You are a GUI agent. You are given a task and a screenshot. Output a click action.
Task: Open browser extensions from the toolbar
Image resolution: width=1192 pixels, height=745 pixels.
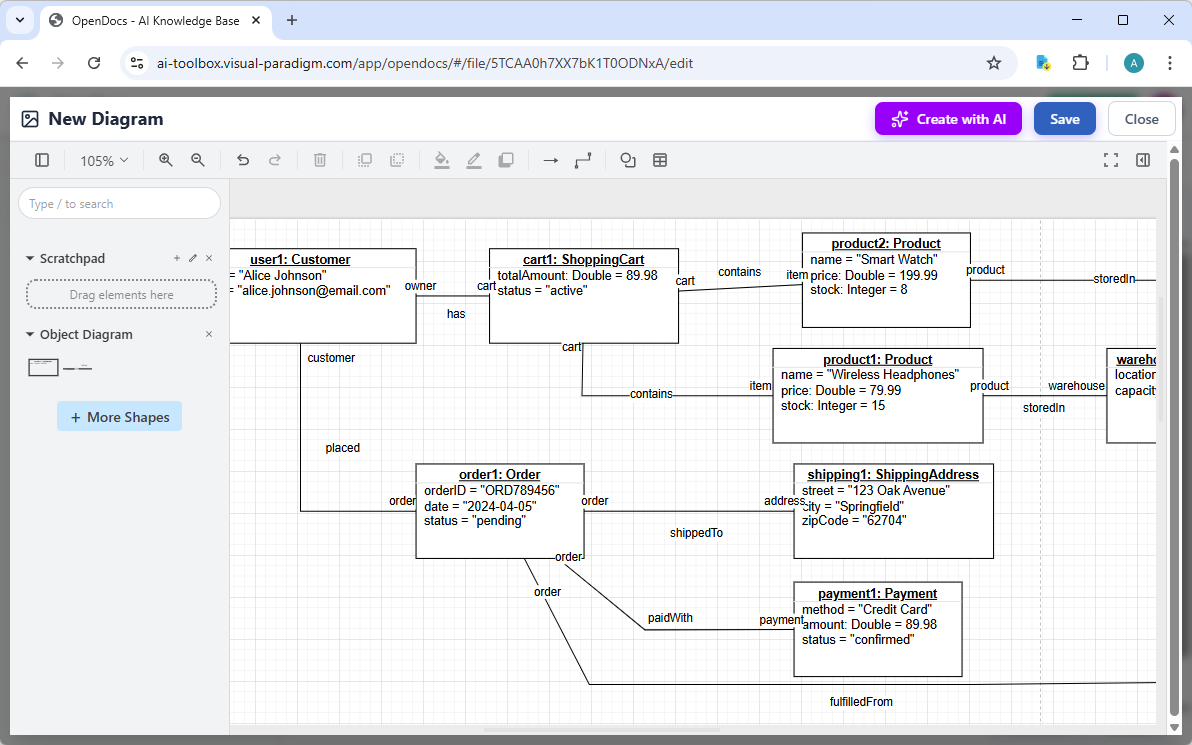point(1081,62)
